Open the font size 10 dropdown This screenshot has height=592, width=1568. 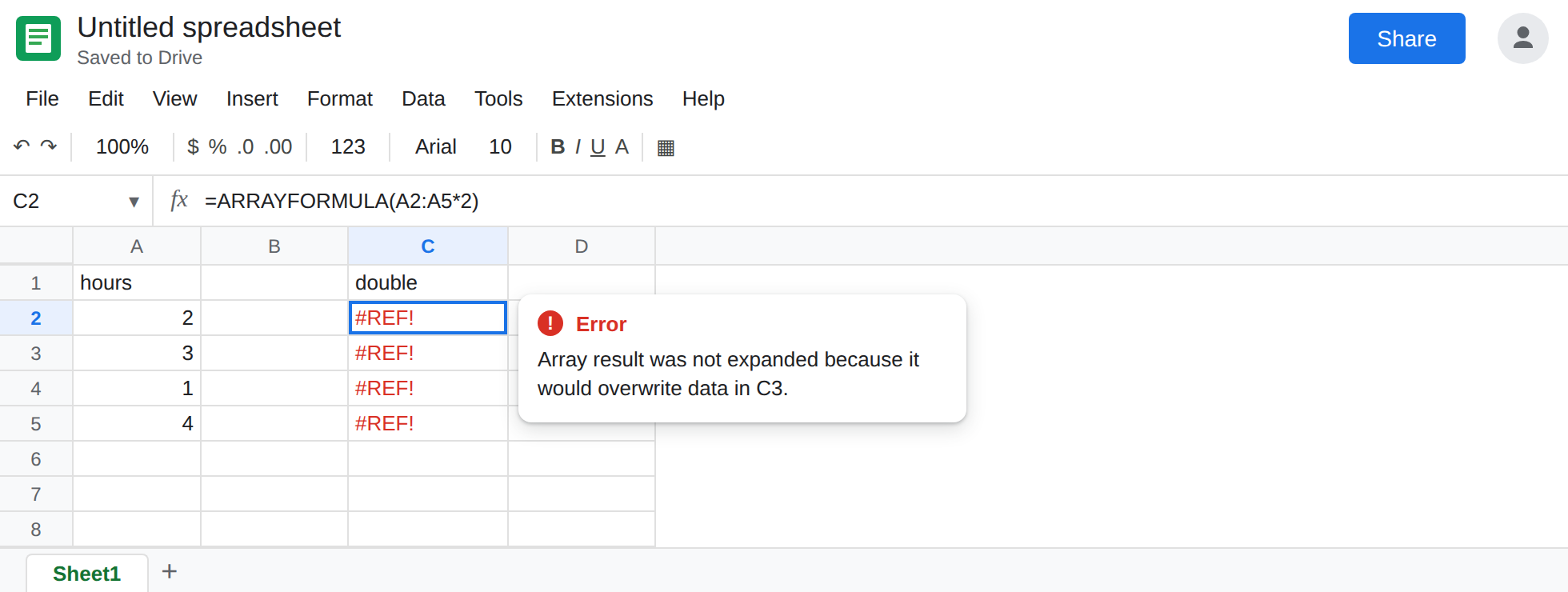coord(500,147)
